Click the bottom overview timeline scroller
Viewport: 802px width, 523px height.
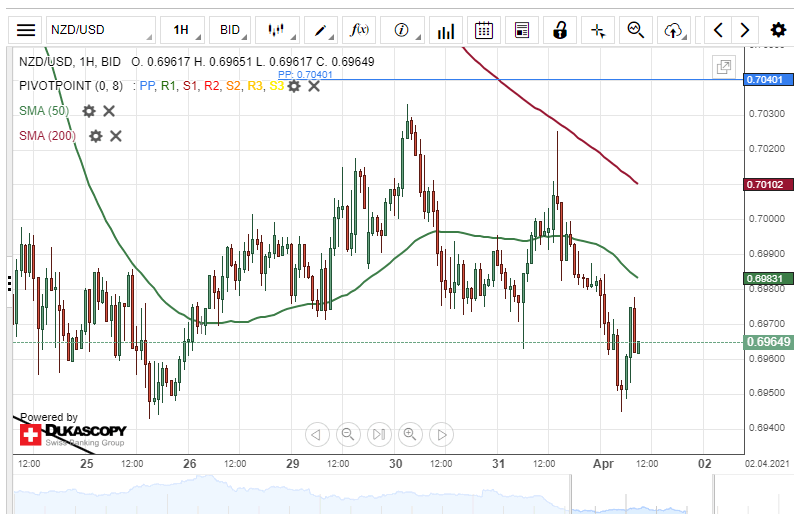400,495
